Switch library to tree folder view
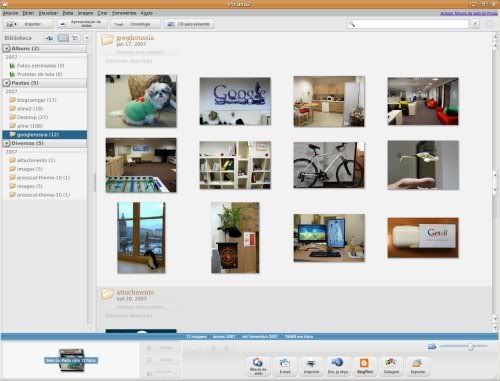 (x=75, y=38)
